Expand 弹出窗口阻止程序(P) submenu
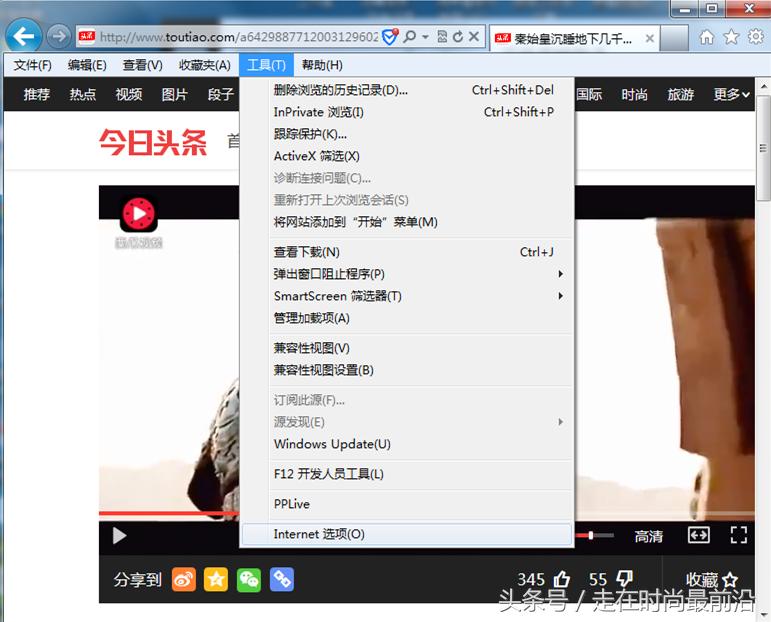Image resolution: width=771 pixels, height=622 pixels. 407,274
